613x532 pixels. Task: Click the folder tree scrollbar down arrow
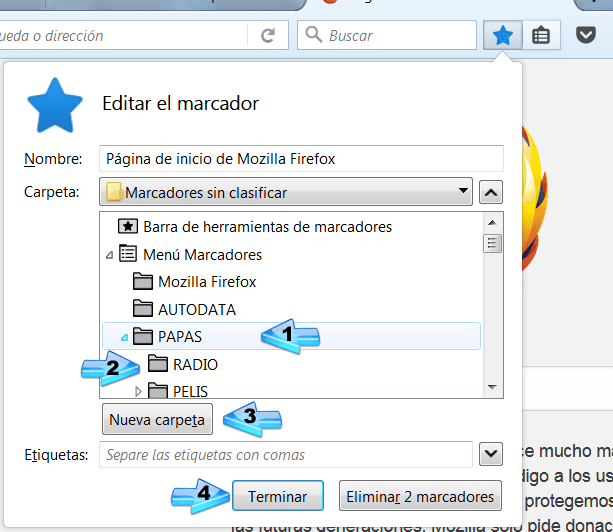(493, 387)
